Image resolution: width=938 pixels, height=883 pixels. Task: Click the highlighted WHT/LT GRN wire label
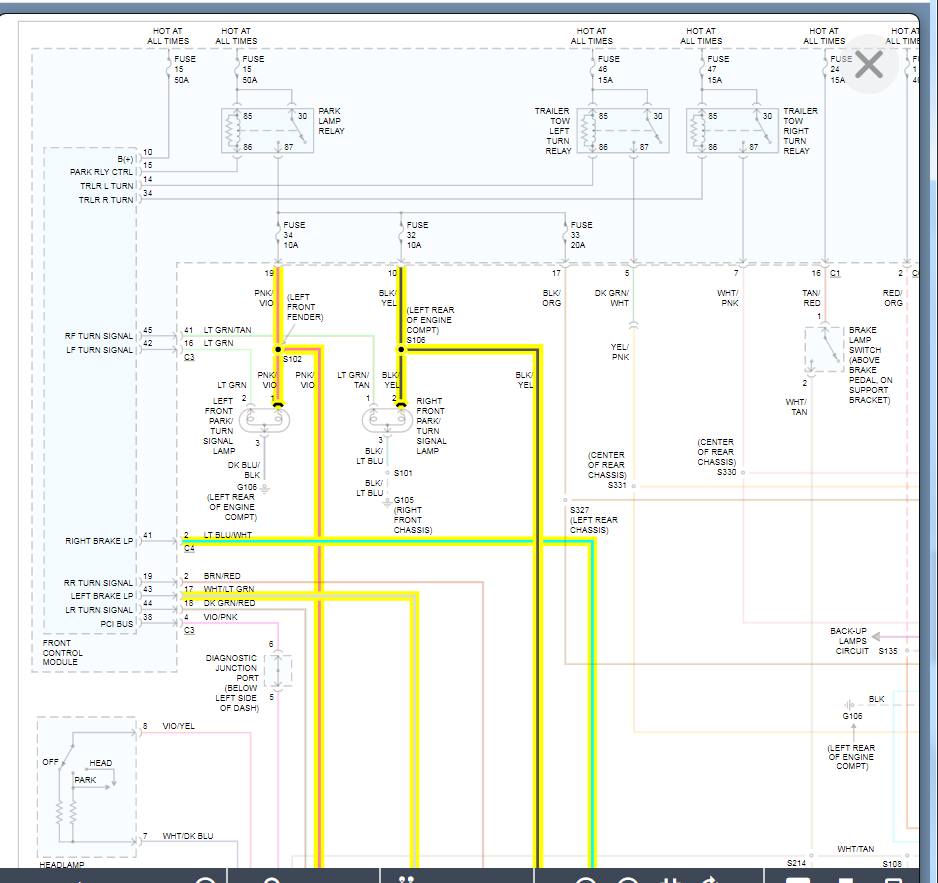pyautogui.click(x=228, y=589)
